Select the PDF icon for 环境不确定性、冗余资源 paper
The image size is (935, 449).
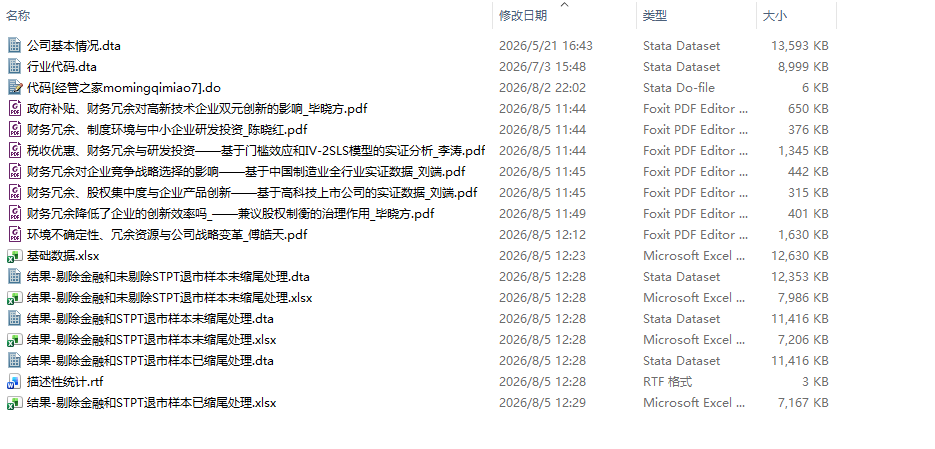pyautogui.click(x=15, y=234)
